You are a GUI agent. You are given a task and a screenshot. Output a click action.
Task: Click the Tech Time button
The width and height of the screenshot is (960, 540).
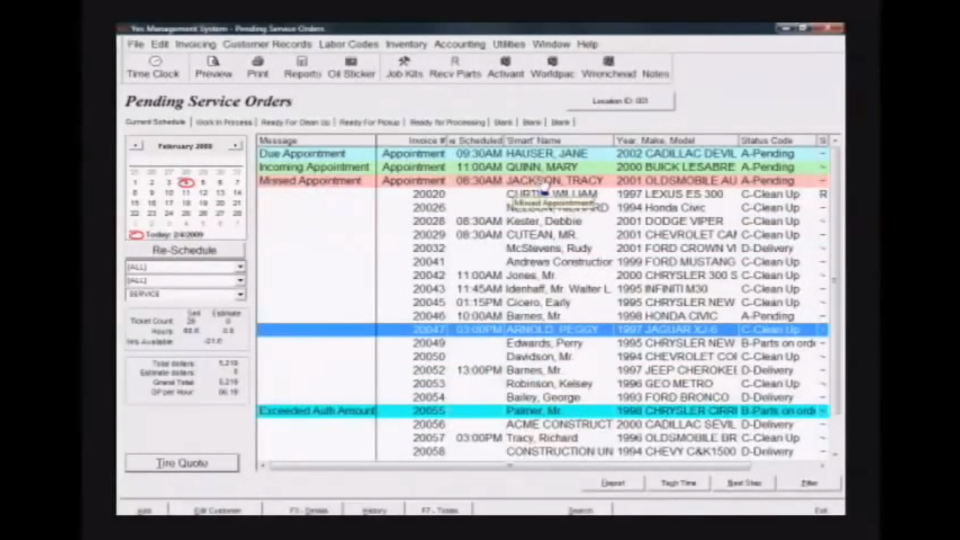click(x=678, y=483)
